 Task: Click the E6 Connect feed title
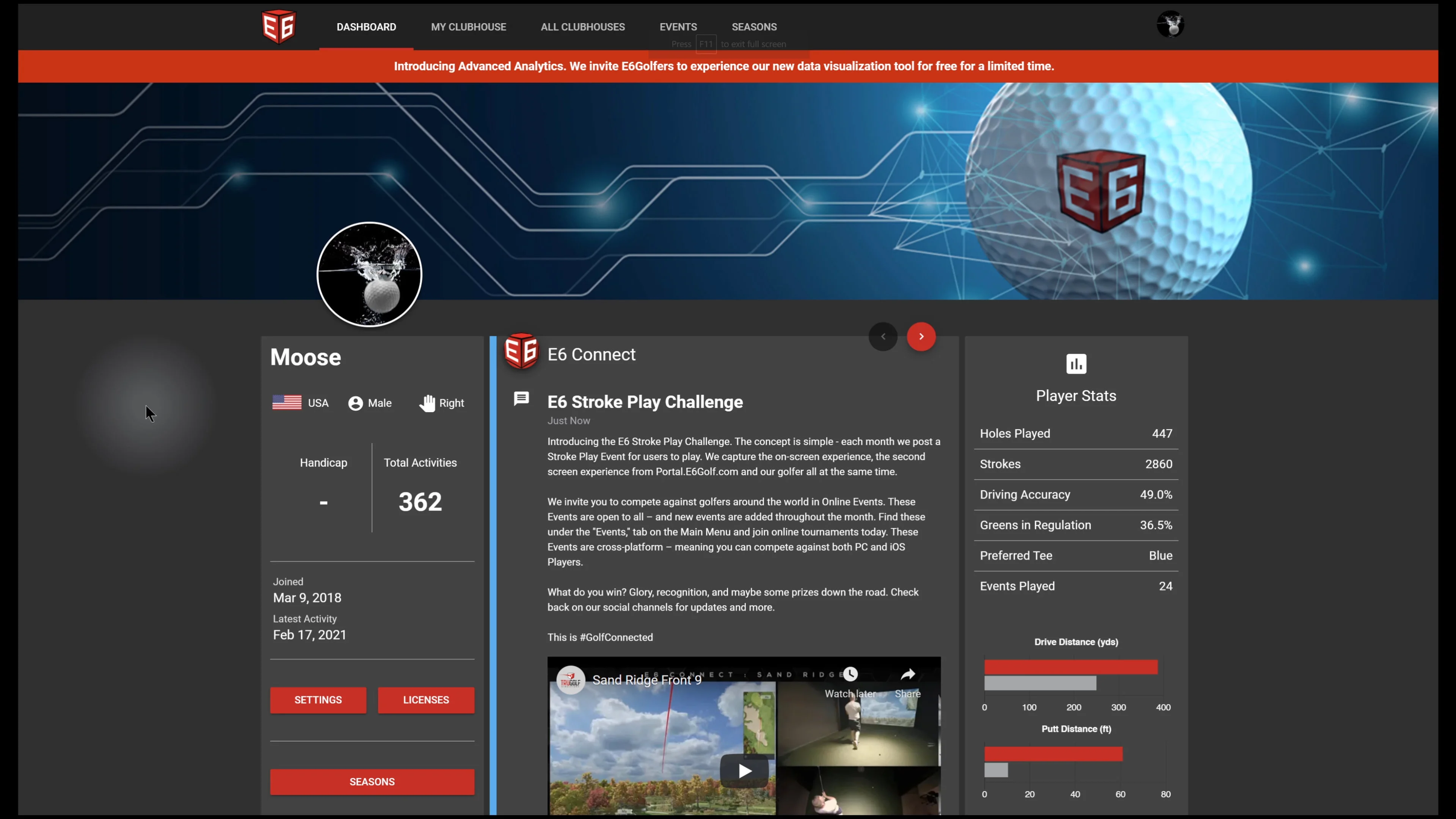point(591,355)
